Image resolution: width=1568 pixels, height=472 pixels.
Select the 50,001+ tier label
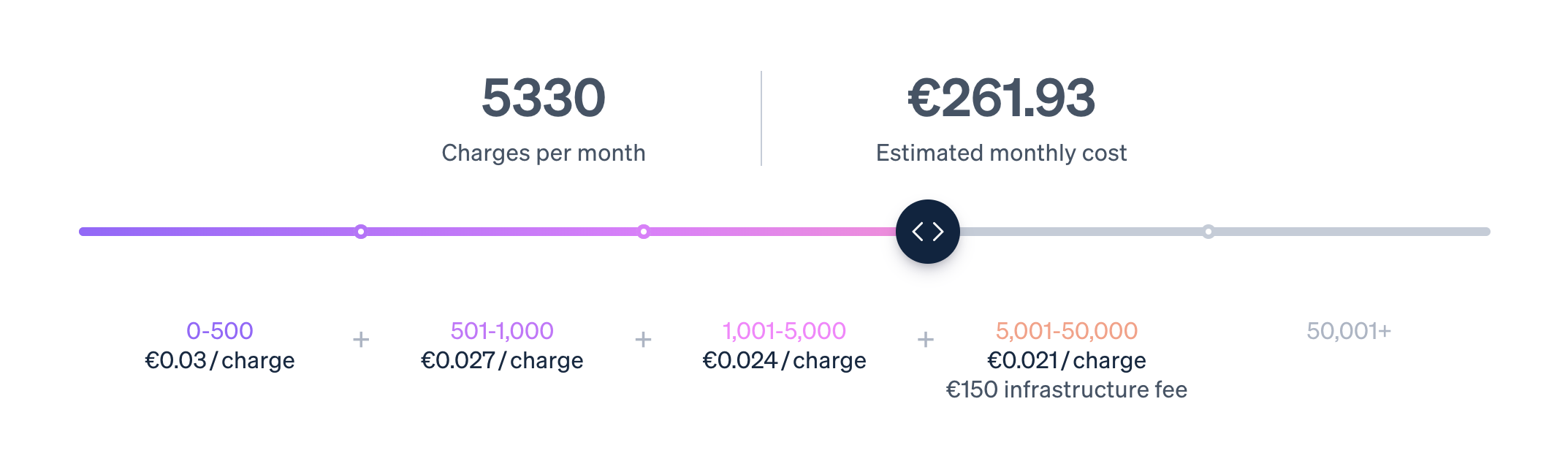coord(1349,331)
